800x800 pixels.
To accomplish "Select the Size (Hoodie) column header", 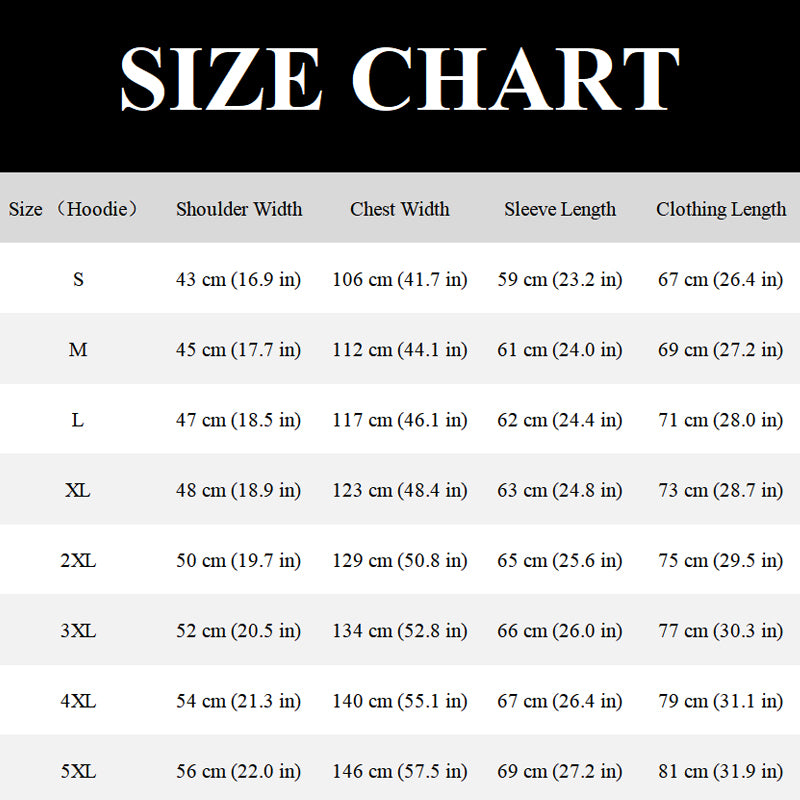I will [74, 209].
